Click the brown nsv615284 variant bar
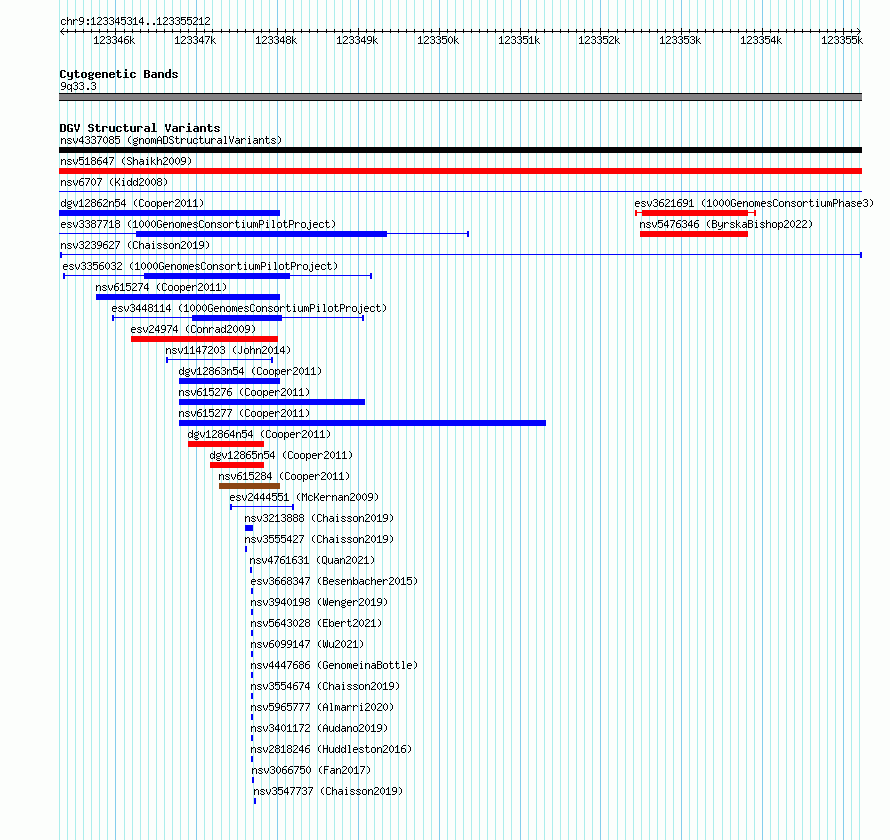This screenshot has width=890, height=840. 249,486
